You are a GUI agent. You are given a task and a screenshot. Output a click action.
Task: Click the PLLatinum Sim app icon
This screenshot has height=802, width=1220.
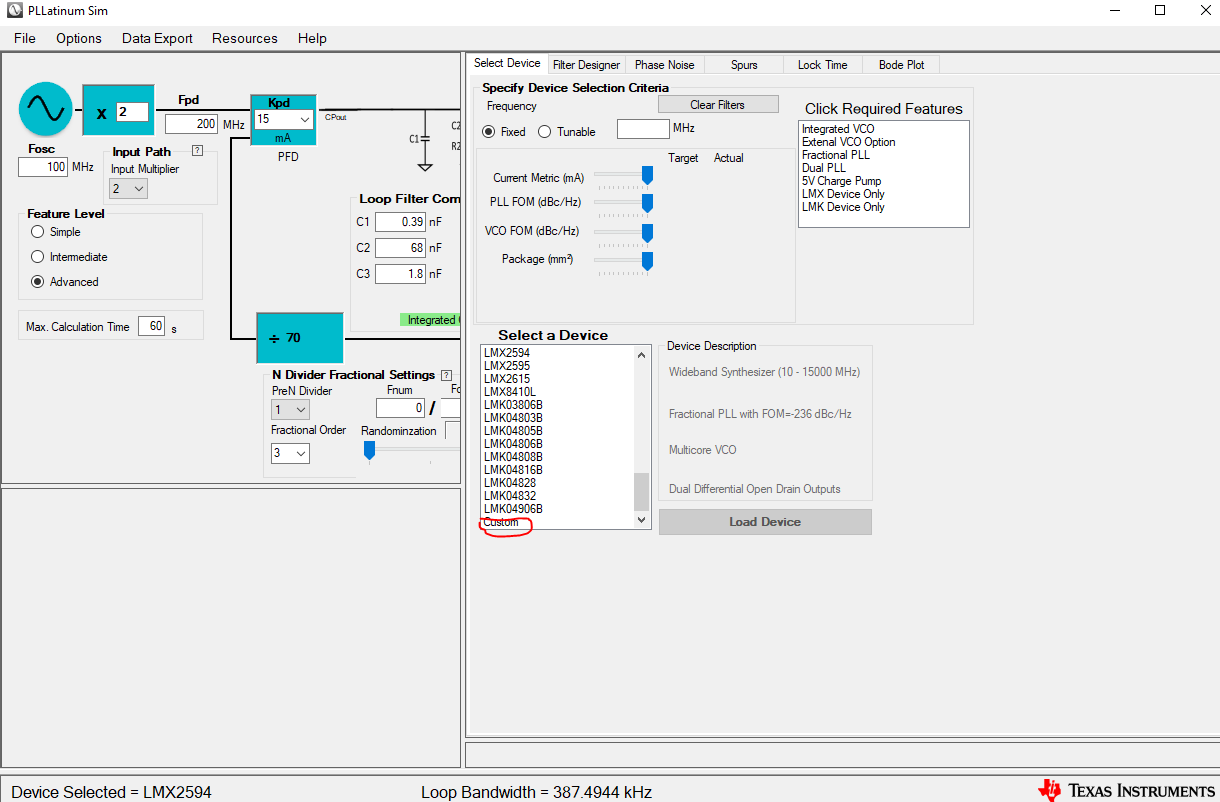point(13,11)
